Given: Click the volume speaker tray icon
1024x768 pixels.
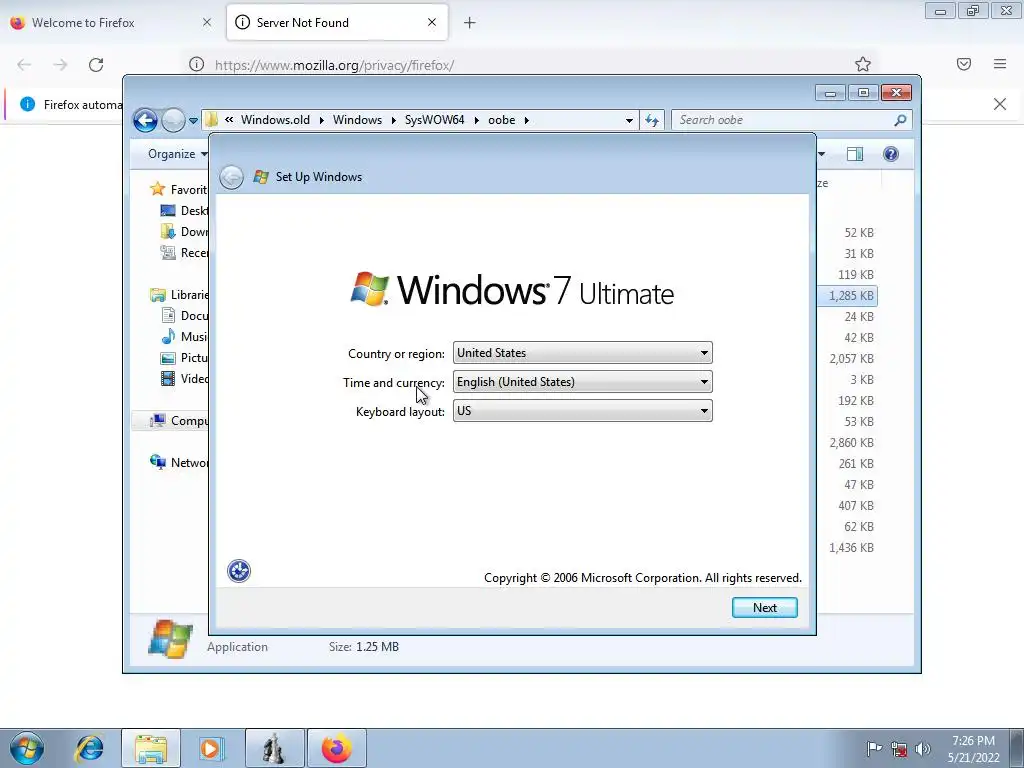Looking at the screenshot, I should click(923, 749).
